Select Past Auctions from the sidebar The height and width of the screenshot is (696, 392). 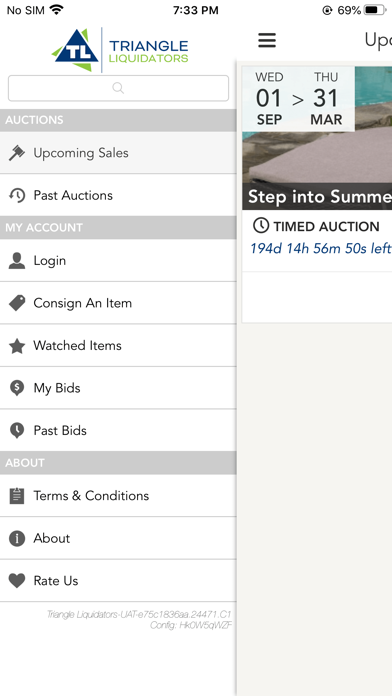(118, 195)
